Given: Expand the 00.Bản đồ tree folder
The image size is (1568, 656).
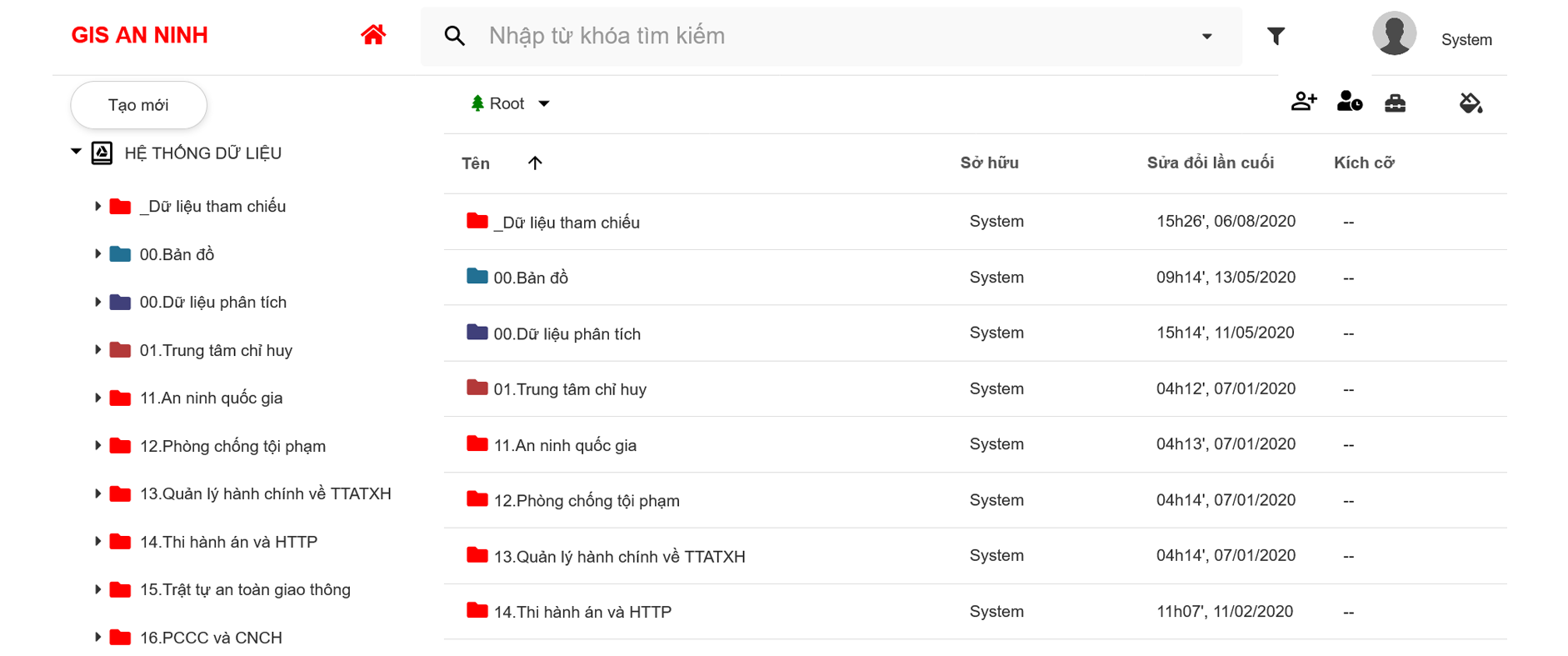Looking at the screenshot, I should 97,254.
